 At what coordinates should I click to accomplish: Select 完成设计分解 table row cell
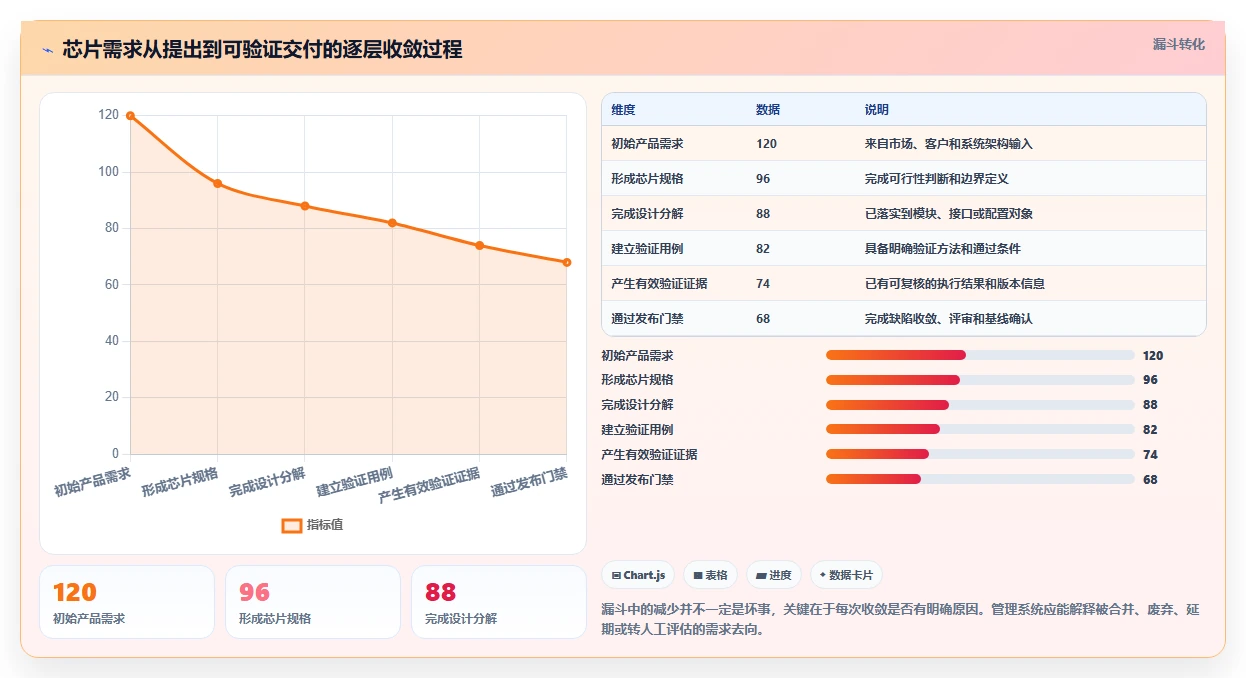tap(647, 214)
